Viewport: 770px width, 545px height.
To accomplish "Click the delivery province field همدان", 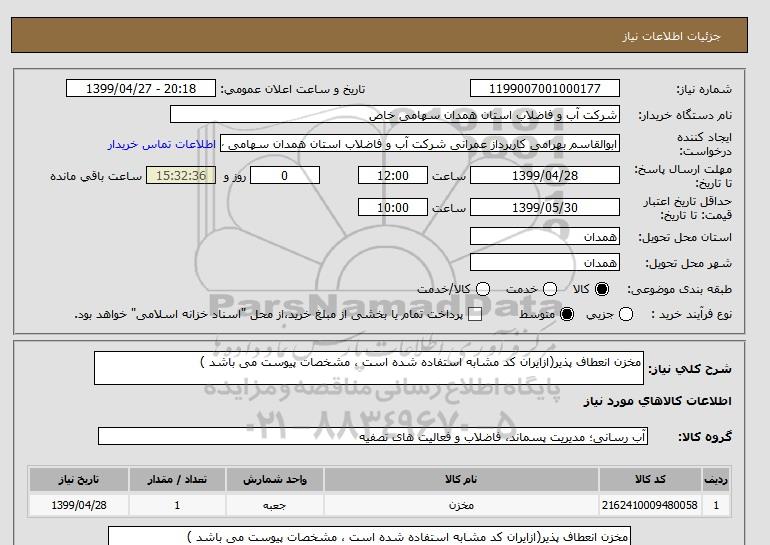I will pyautogui.click(x=545, y=236).
